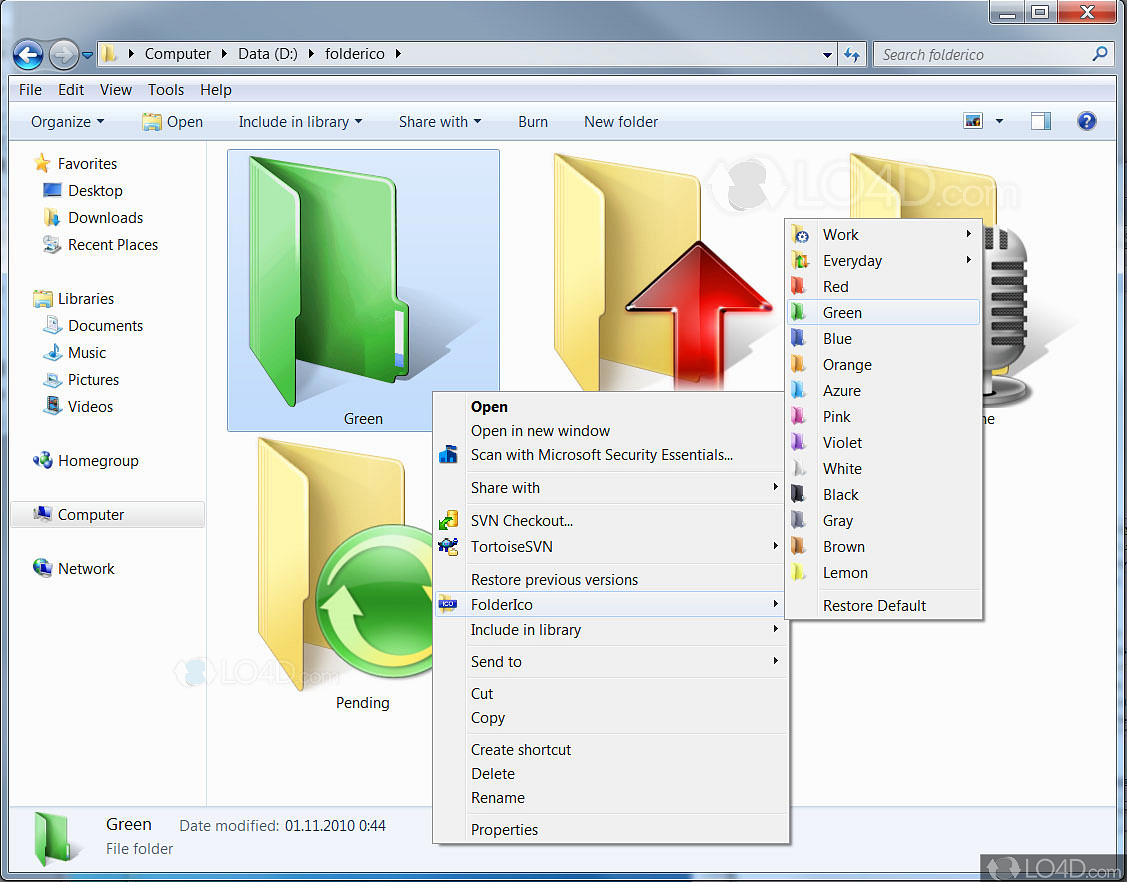This screenshot has width=1127, height=882.
Task: Select Properties in the context menu
Action: point(611,830)
